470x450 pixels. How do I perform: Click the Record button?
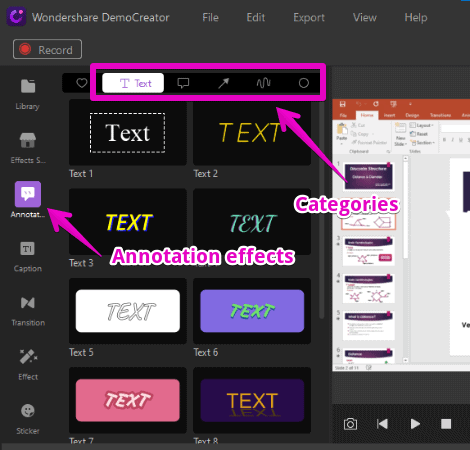point(47,49)
